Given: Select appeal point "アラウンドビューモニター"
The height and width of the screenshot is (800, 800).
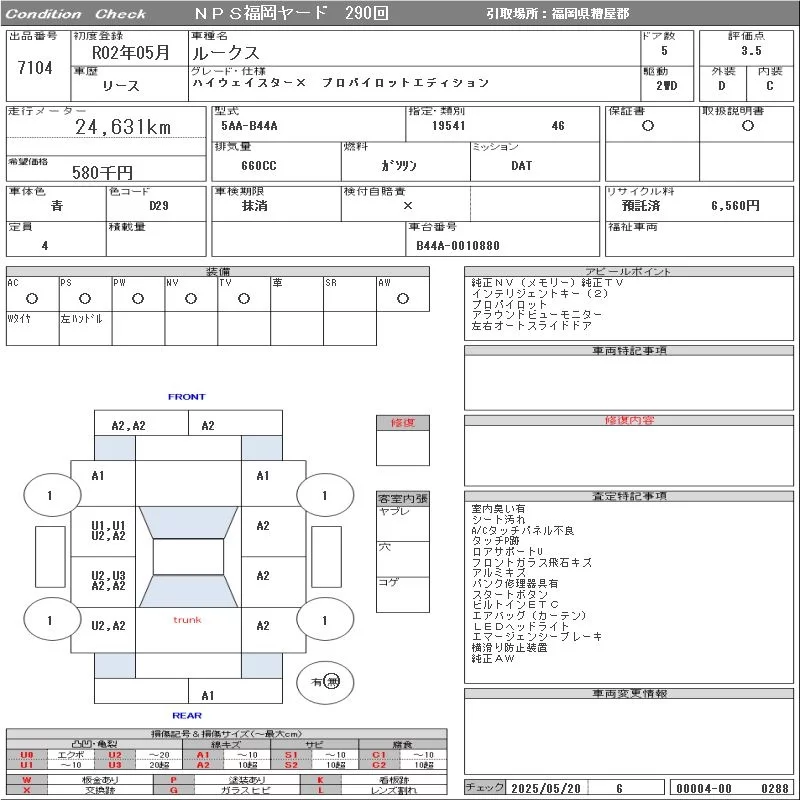Looking at the screenshot, I should point(537,315).
